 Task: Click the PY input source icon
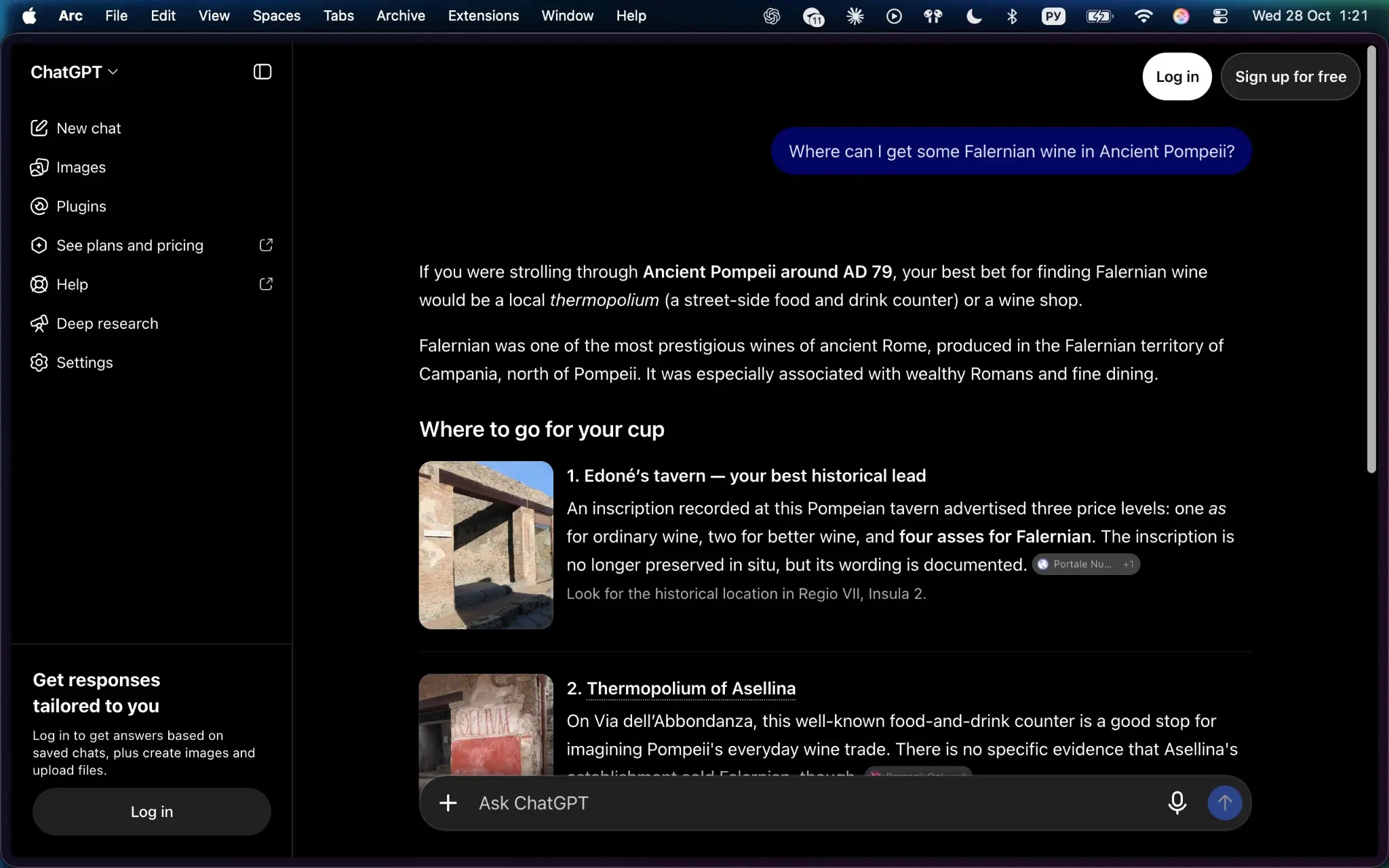point(1053,16)
